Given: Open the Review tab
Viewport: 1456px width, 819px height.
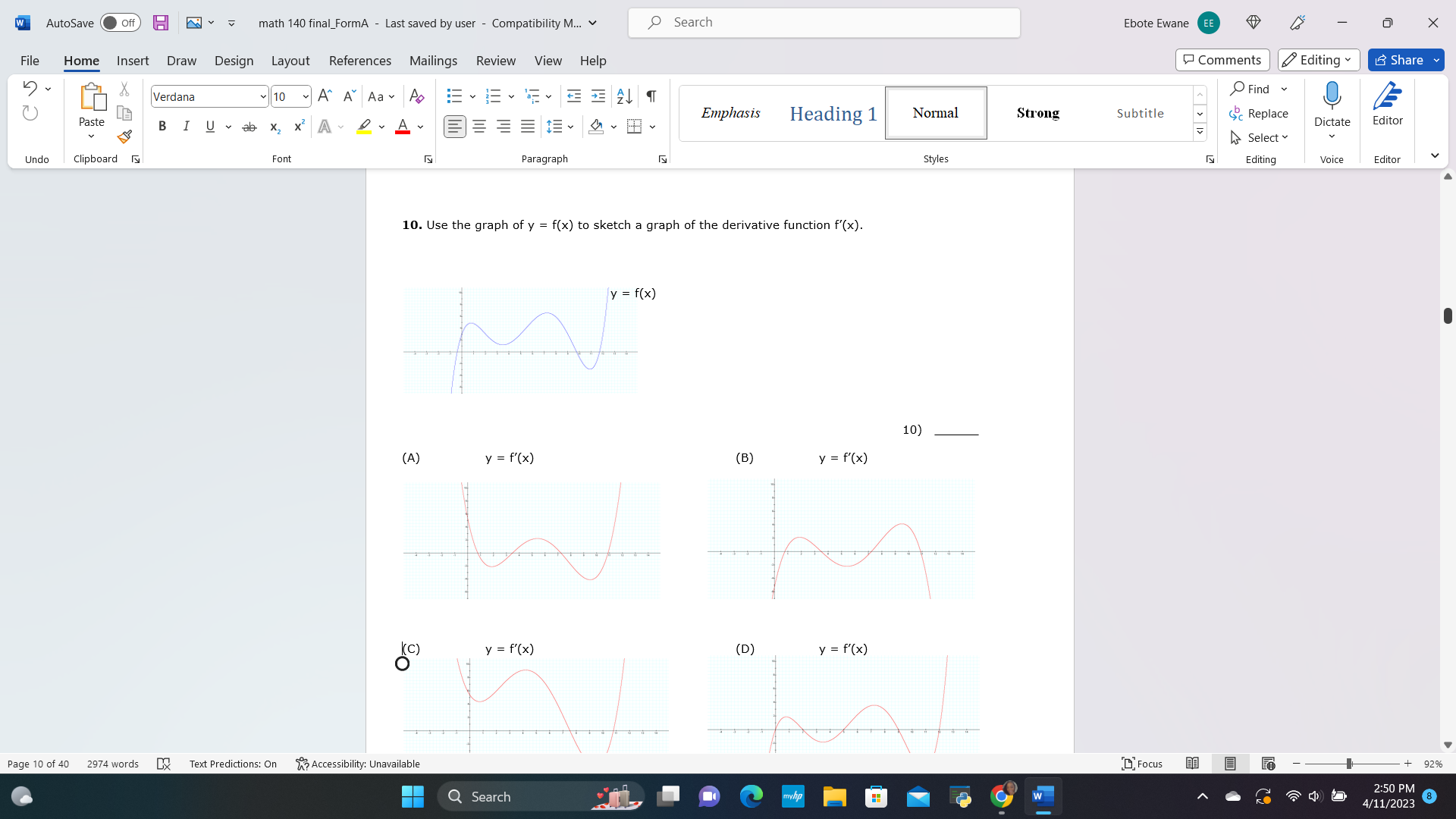Looking at the screenshot, I should [496, 61].
